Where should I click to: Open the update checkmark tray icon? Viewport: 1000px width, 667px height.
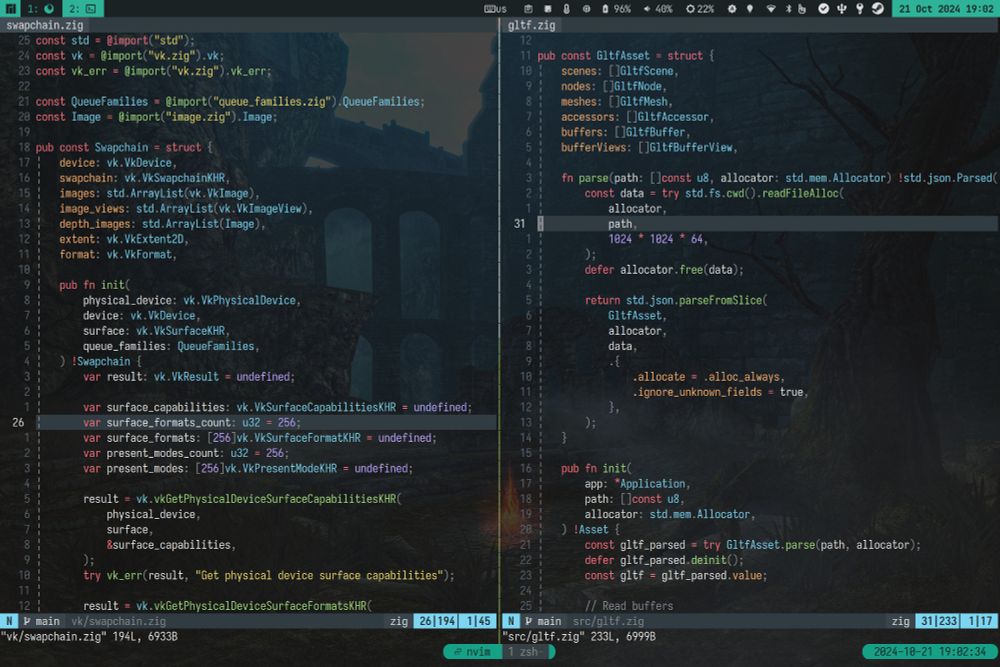pos(823,7)
